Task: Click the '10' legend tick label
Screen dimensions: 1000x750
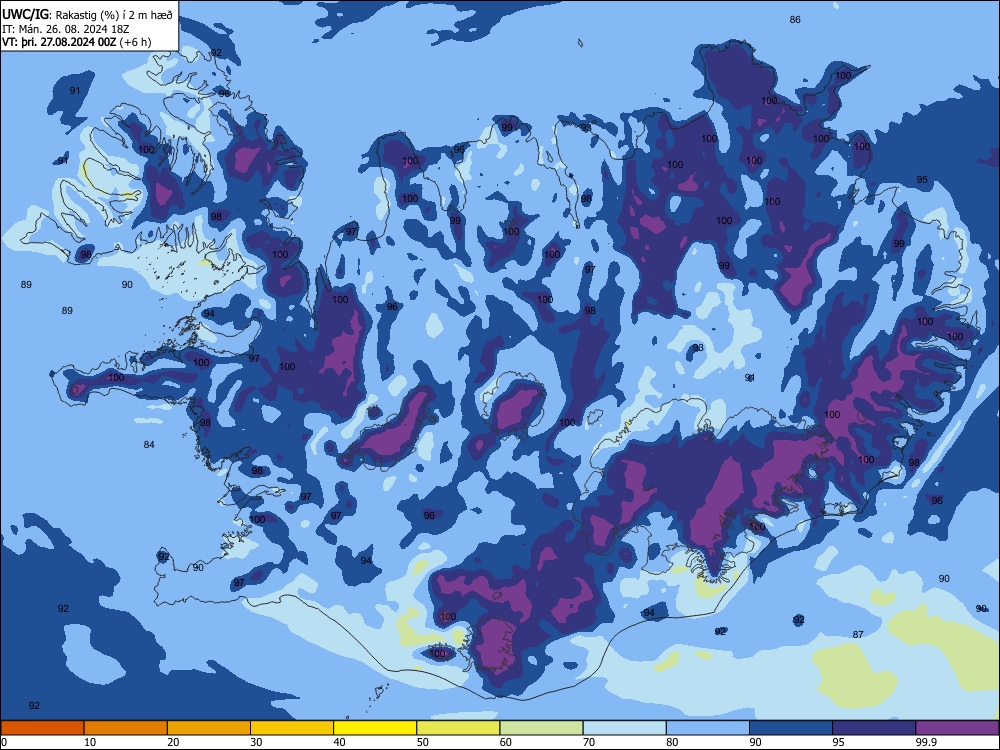Action: 90,742
